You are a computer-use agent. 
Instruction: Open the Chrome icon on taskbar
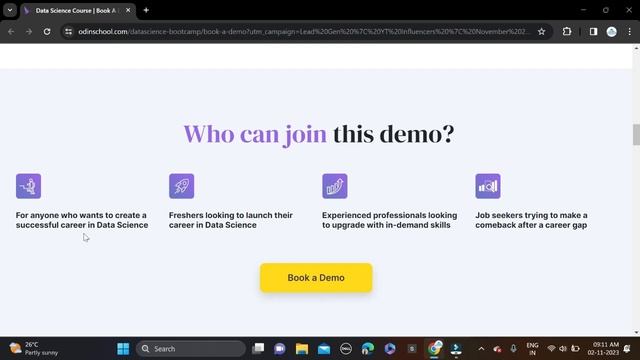pyautogui.click(x=435, y=349)
